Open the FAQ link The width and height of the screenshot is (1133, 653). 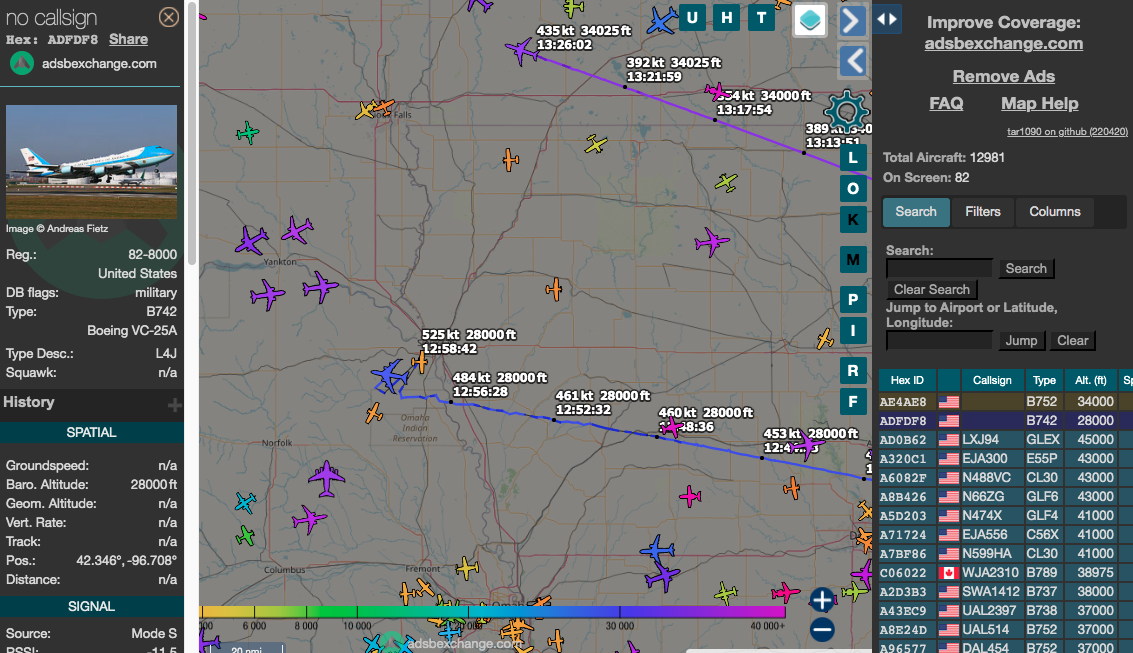[x=946, y=103]
